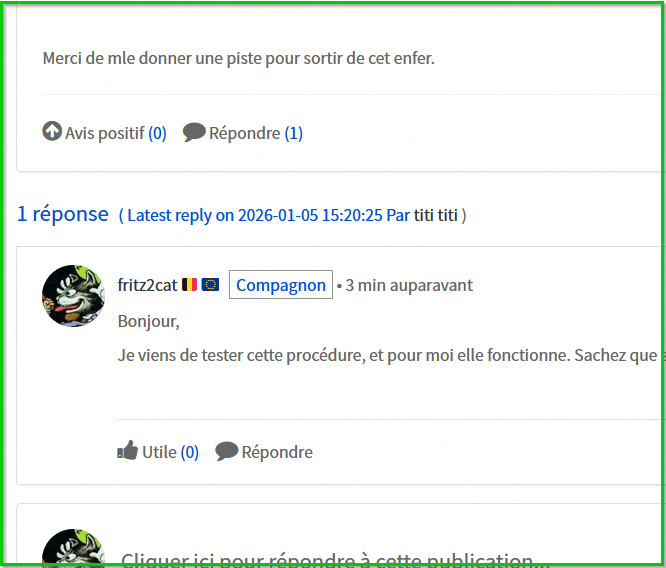The height and width of the screenshot is (568, 666).
Task: Click the speech bubble icon in fritz2cat's reply
Action: tap(227, 451)
